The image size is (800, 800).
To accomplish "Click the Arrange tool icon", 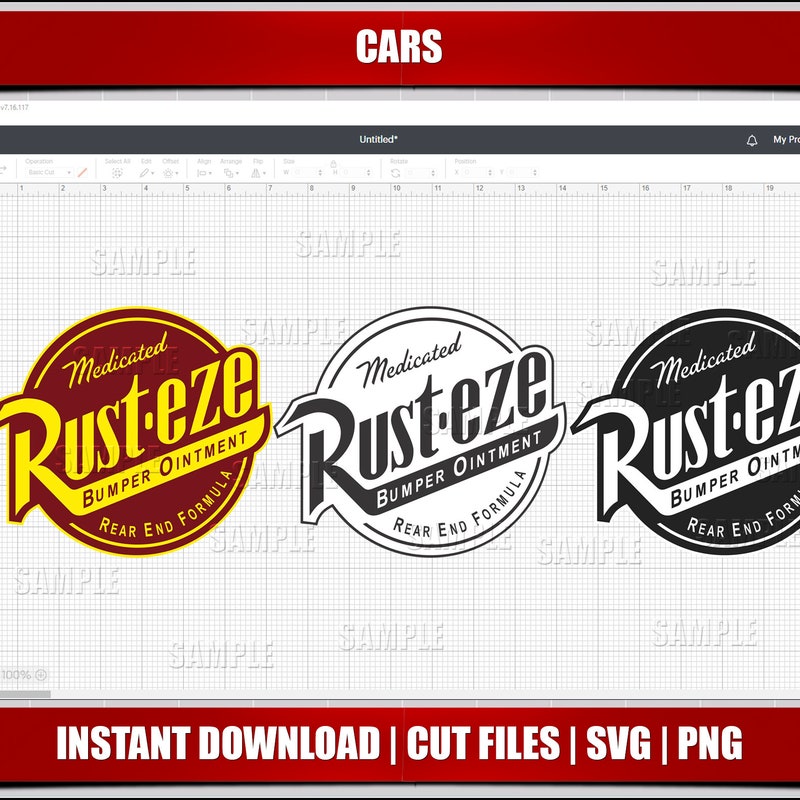I will click(228, 172).
